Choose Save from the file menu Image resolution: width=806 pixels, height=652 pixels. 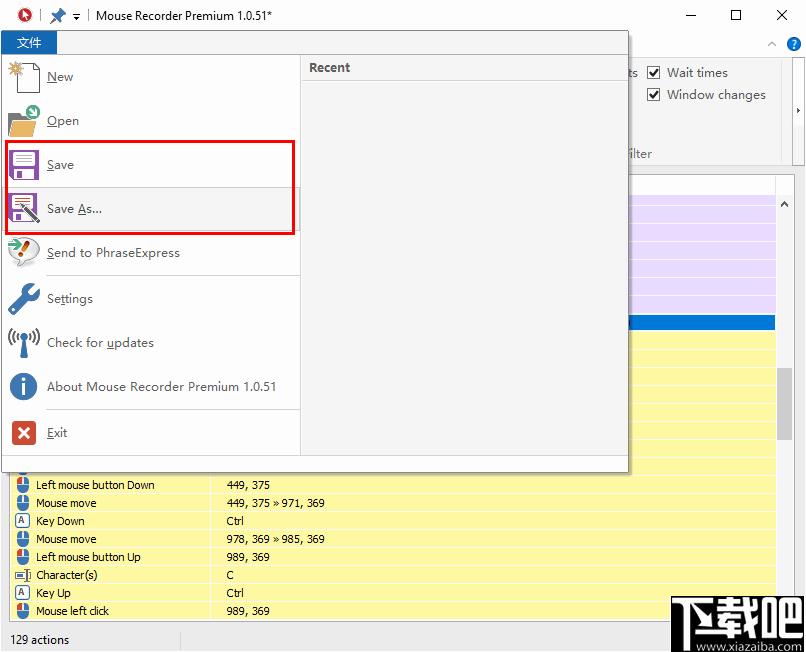[151, 165]
